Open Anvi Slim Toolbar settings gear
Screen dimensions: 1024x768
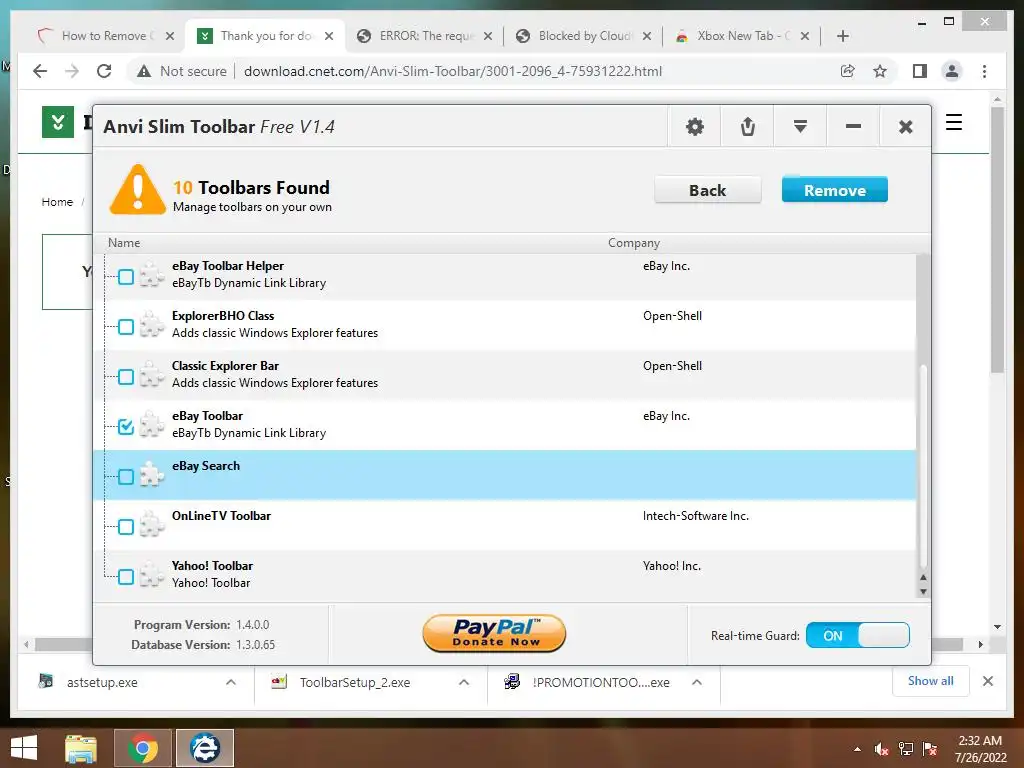coord(694,126)
